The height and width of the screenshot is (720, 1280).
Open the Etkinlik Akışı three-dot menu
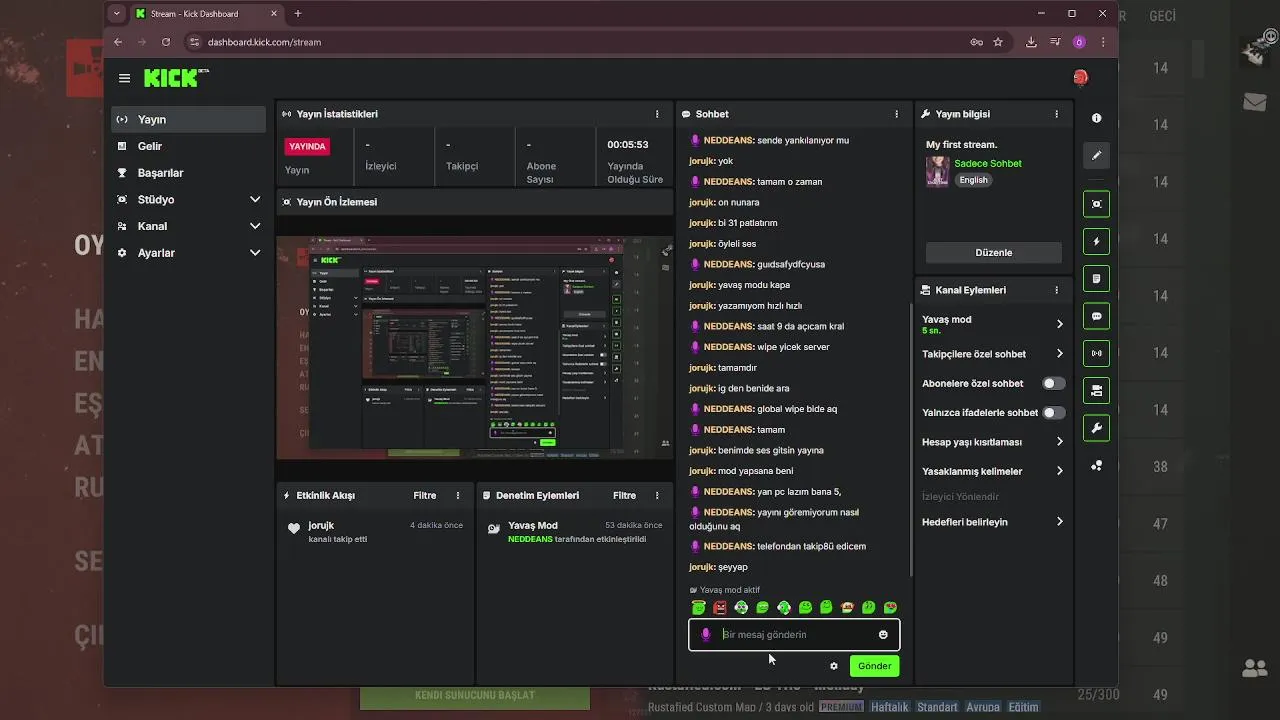pos(458,495)
